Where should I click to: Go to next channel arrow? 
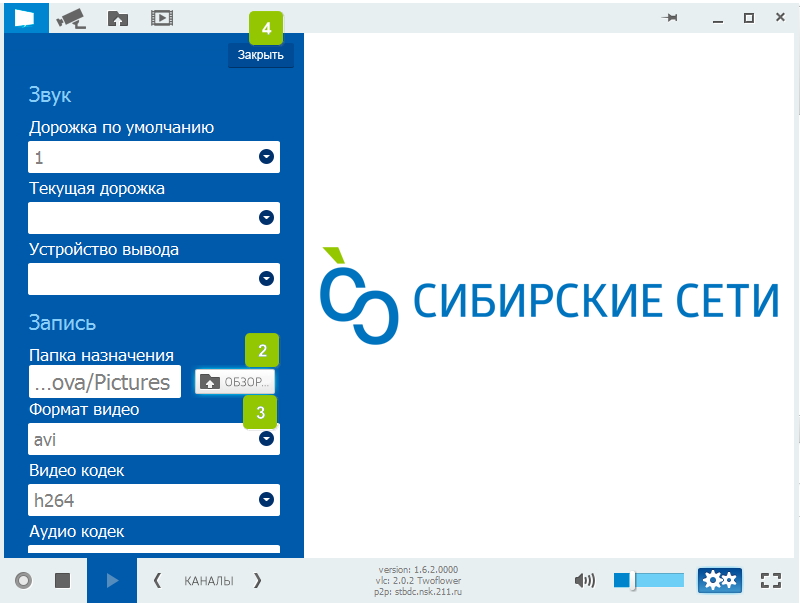(257, 581)
